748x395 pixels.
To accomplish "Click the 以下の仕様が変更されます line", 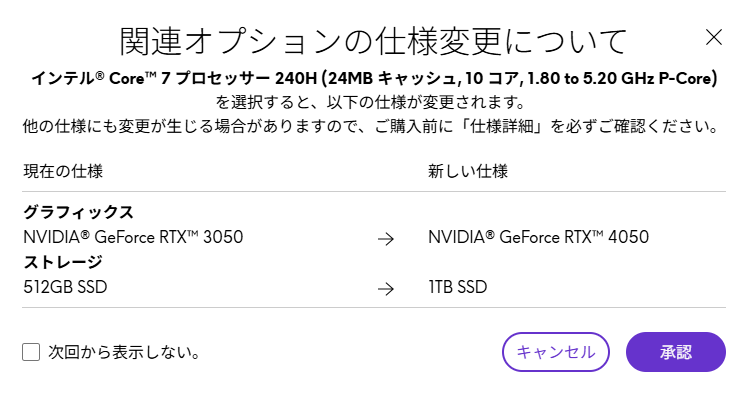I will (370, 102).
